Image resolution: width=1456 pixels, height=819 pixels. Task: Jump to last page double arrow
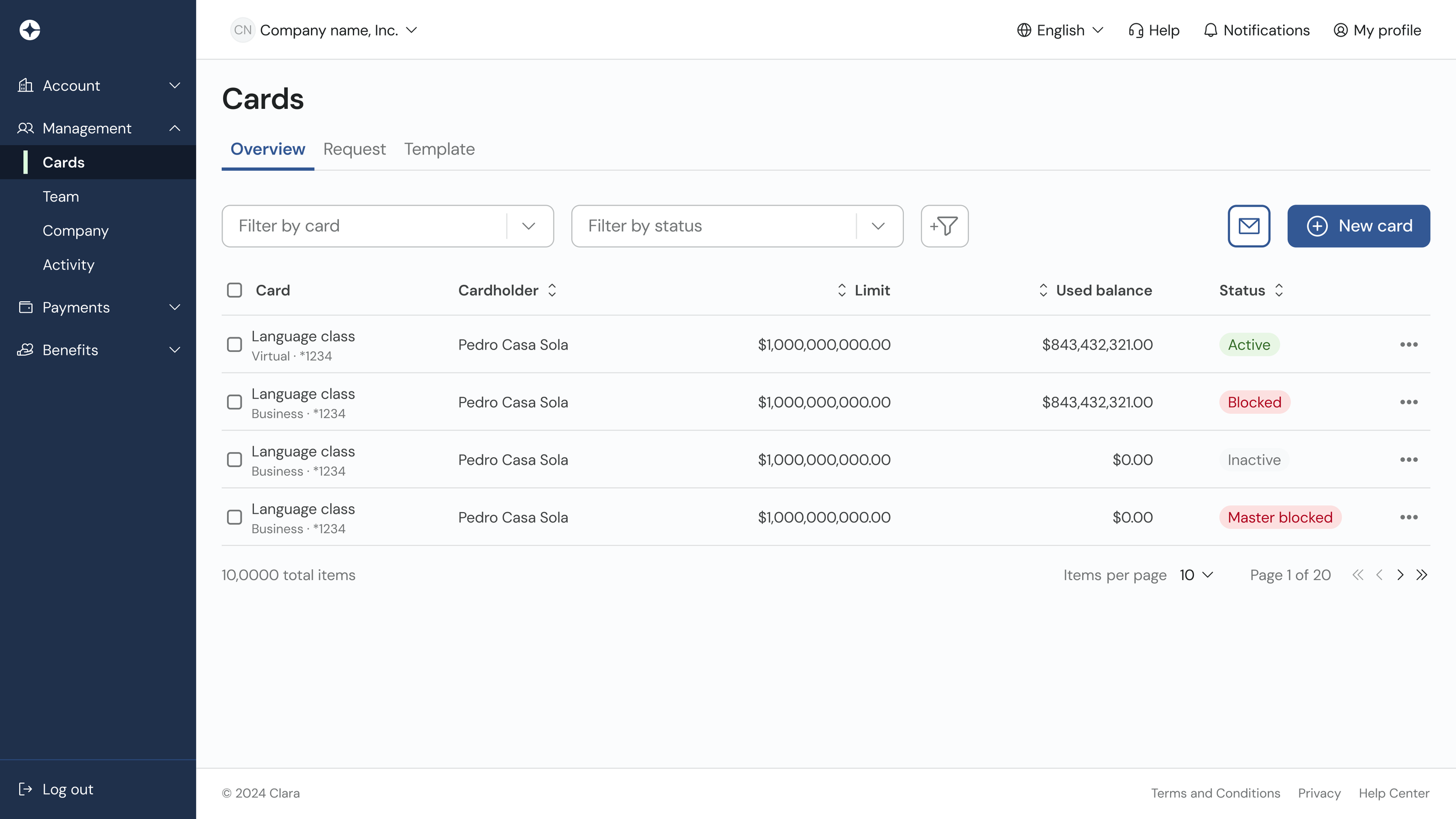(1422, 575)
